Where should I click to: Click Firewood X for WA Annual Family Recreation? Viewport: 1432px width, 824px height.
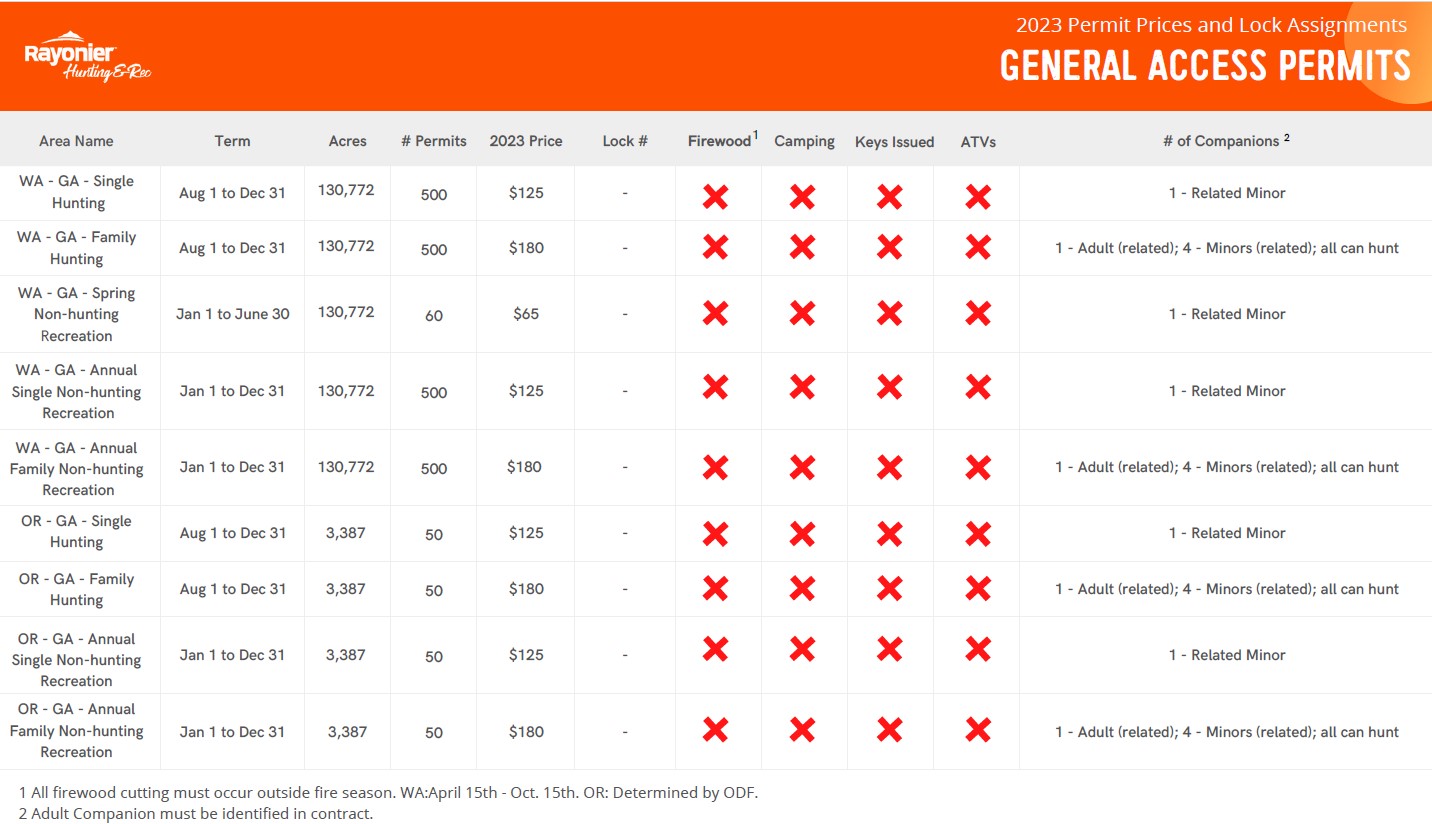point(715,467)
